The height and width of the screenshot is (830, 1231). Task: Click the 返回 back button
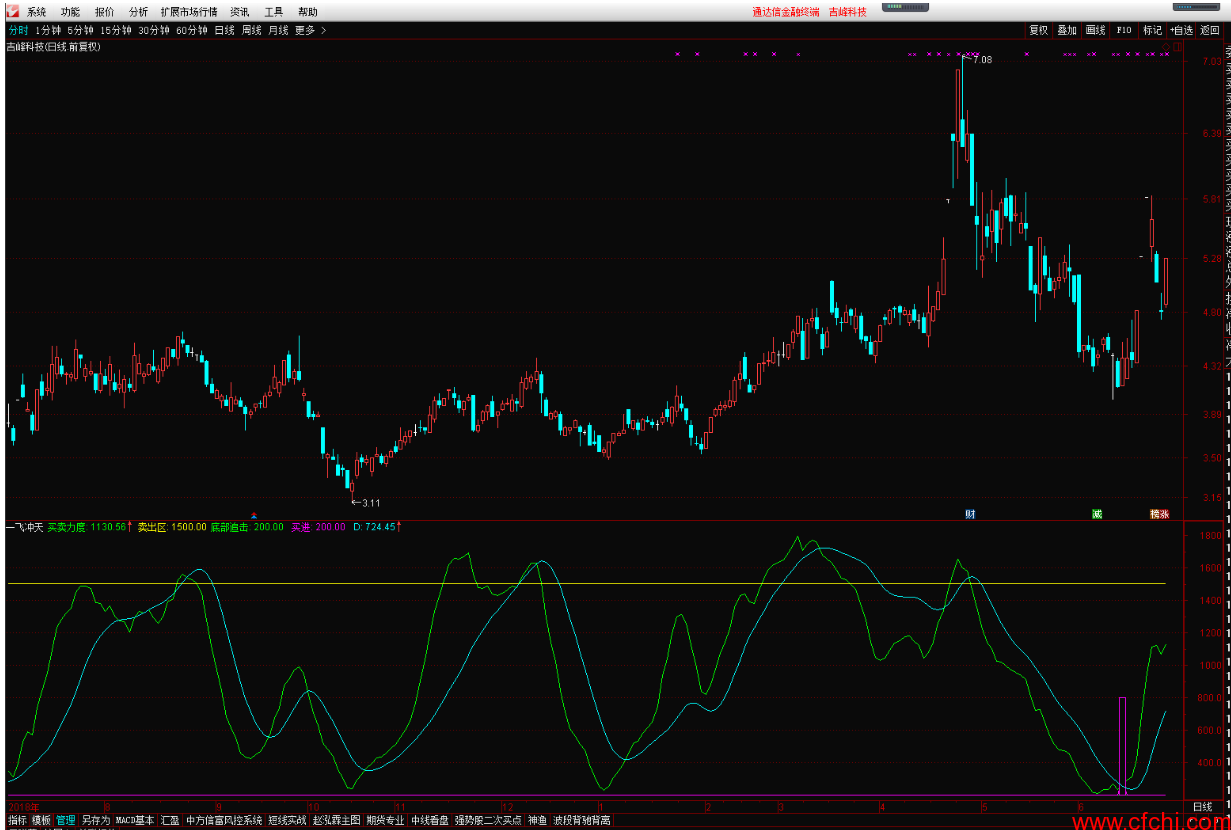coord(1210,30)
